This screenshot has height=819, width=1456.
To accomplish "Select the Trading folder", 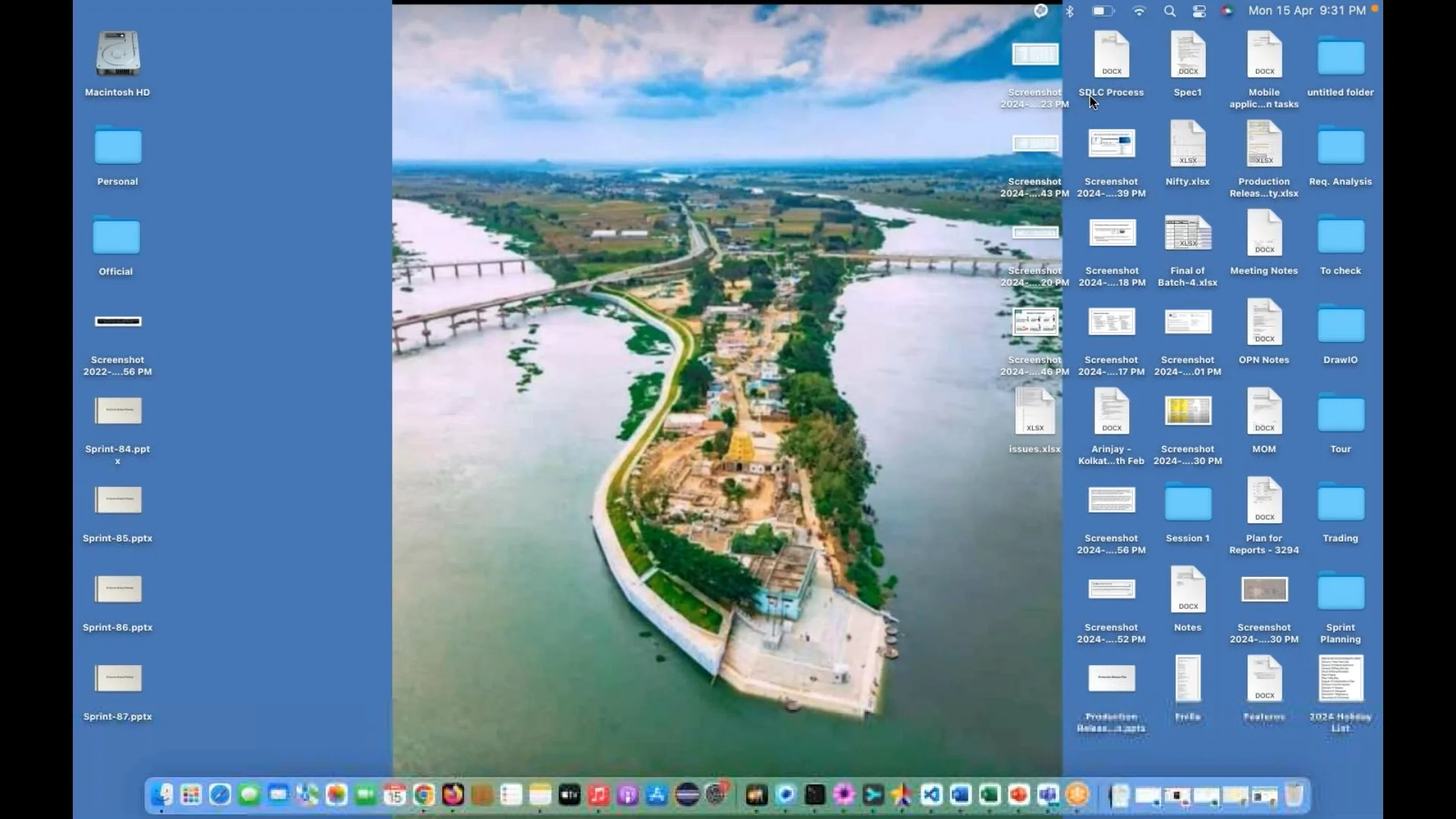I will point(1340,512).
